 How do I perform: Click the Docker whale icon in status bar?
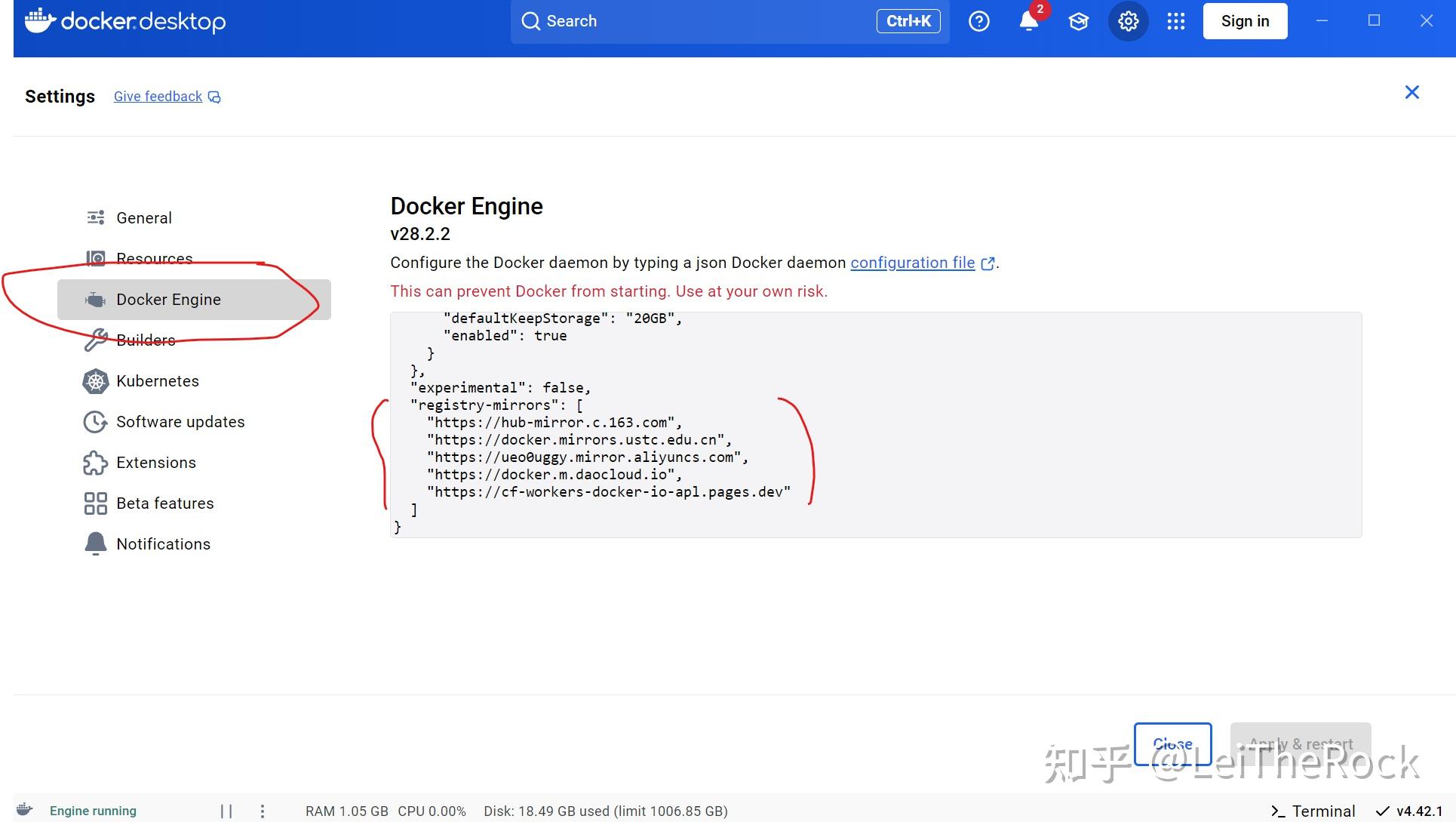click(25, 810)
